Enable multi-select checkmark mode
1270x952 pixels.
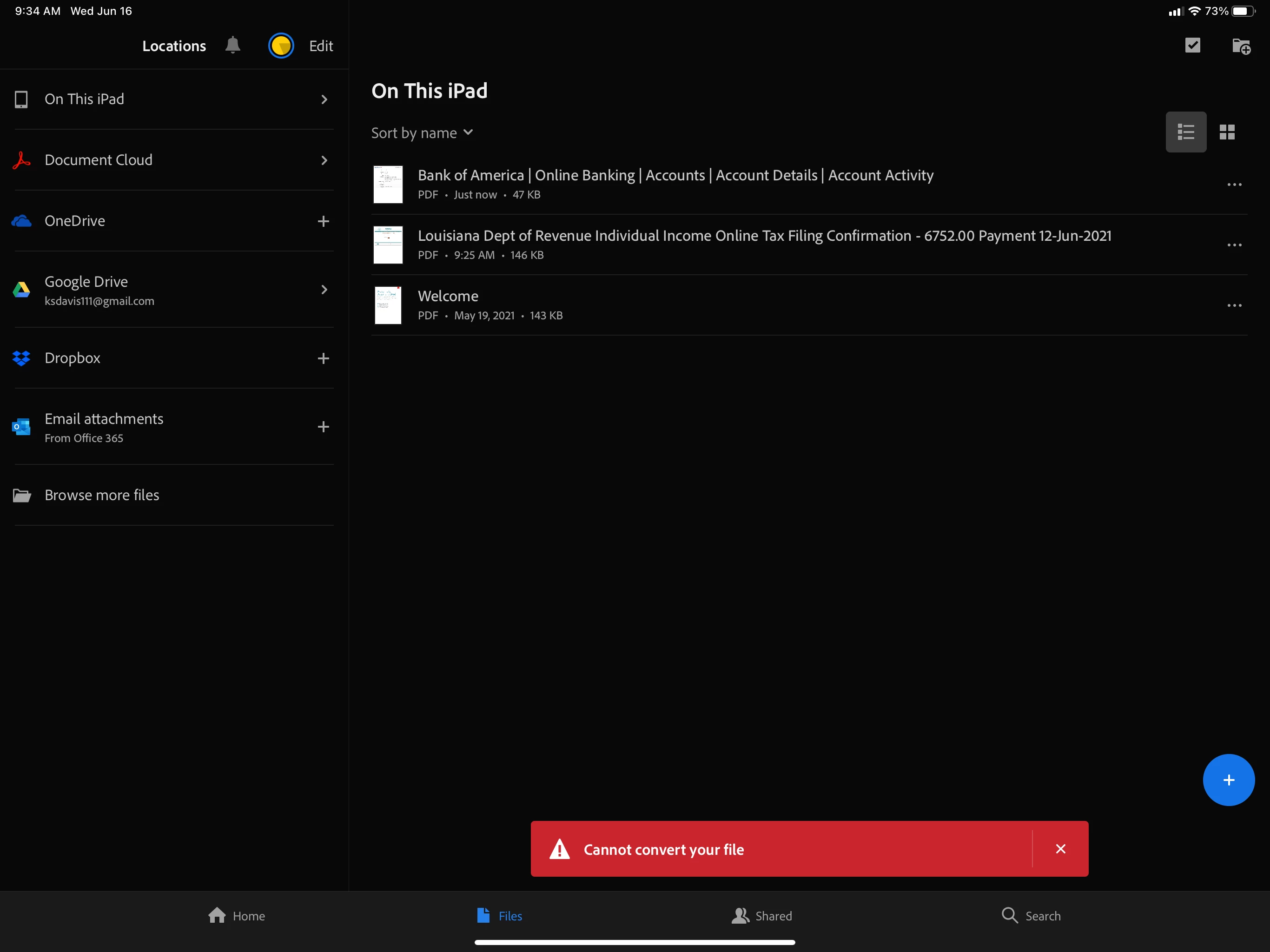pyautogui.click(x=1192, y=46)
